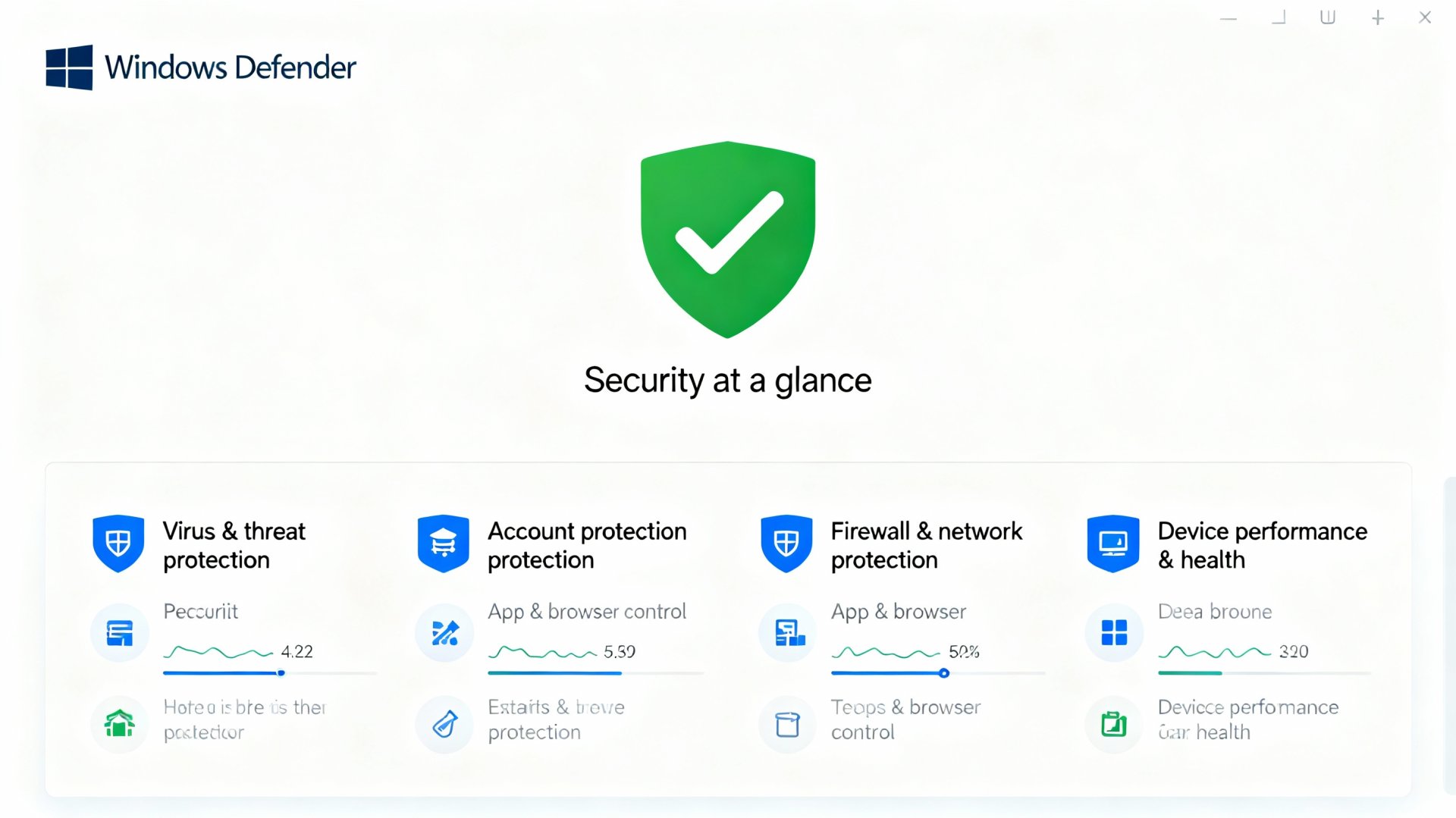Click the computer icon beside App & browser

(786, 632)
